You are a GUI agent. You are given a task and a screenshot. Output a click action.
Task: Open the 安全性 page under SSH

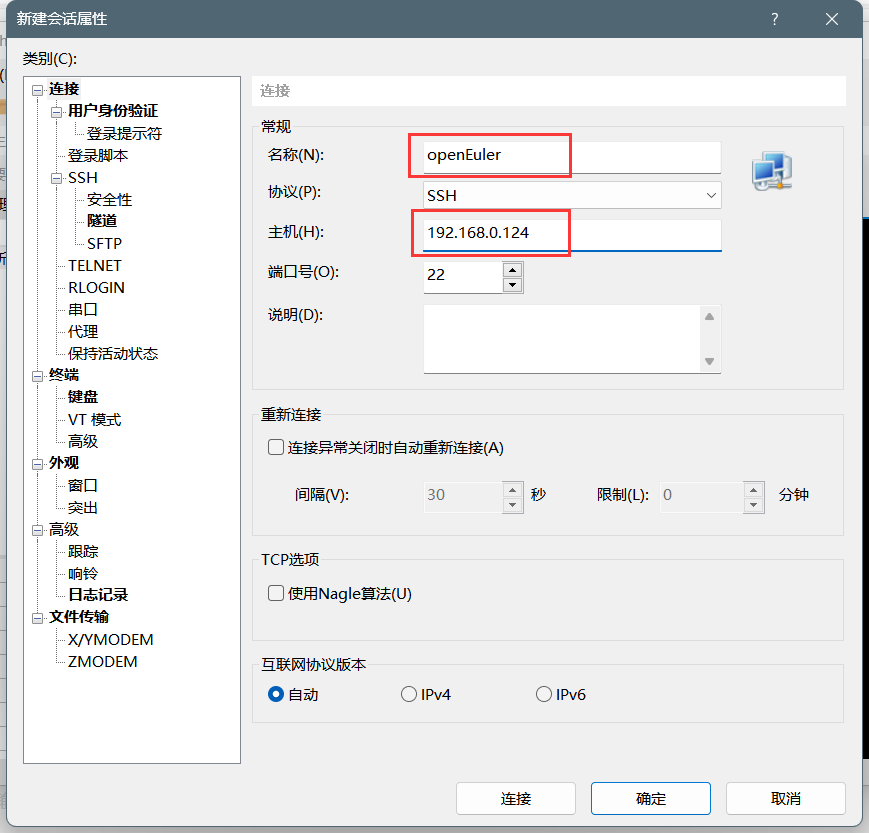coord(109,199)
